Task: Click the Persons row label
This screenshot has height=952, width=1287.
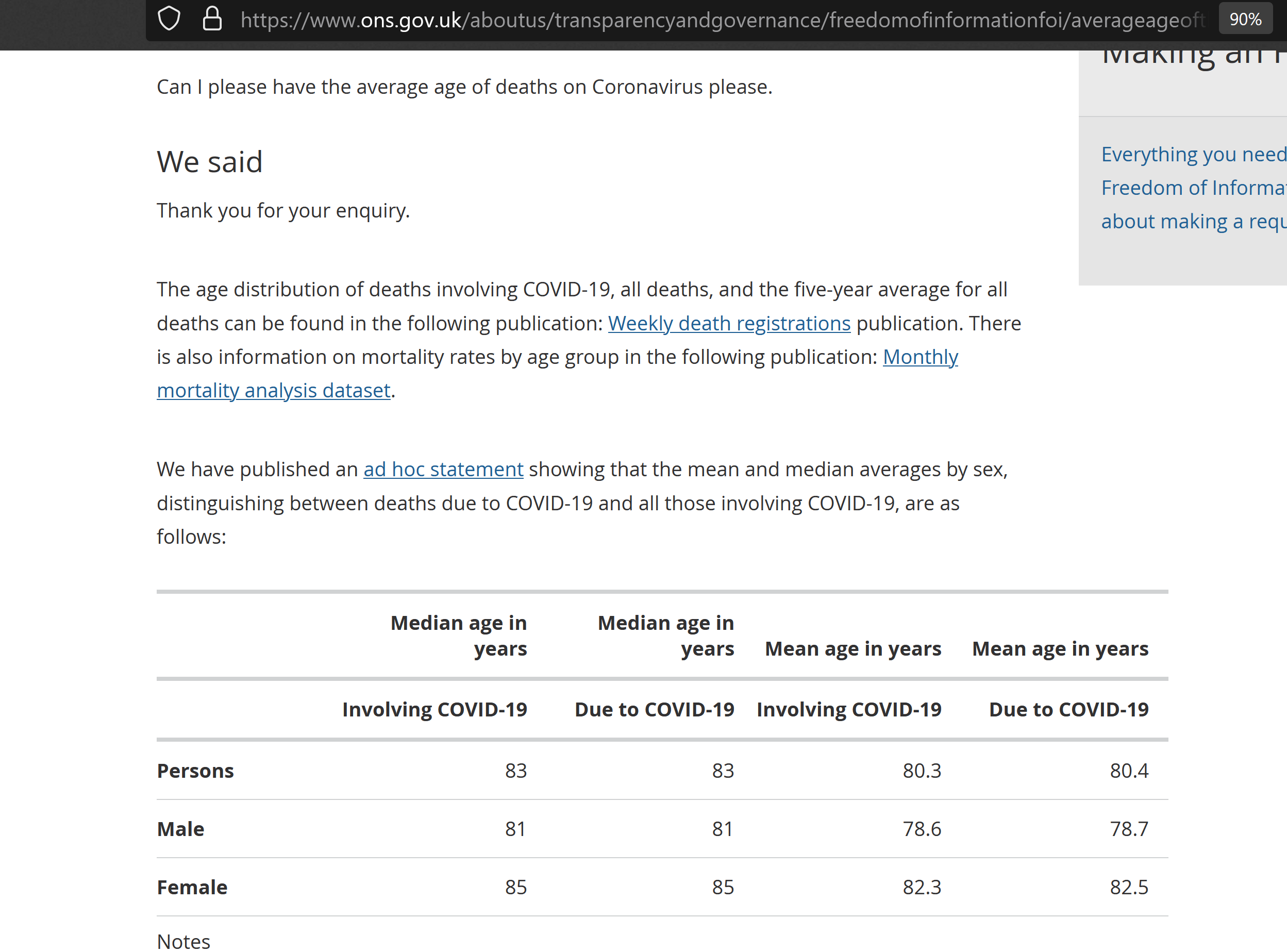Action: coord(195,771)
